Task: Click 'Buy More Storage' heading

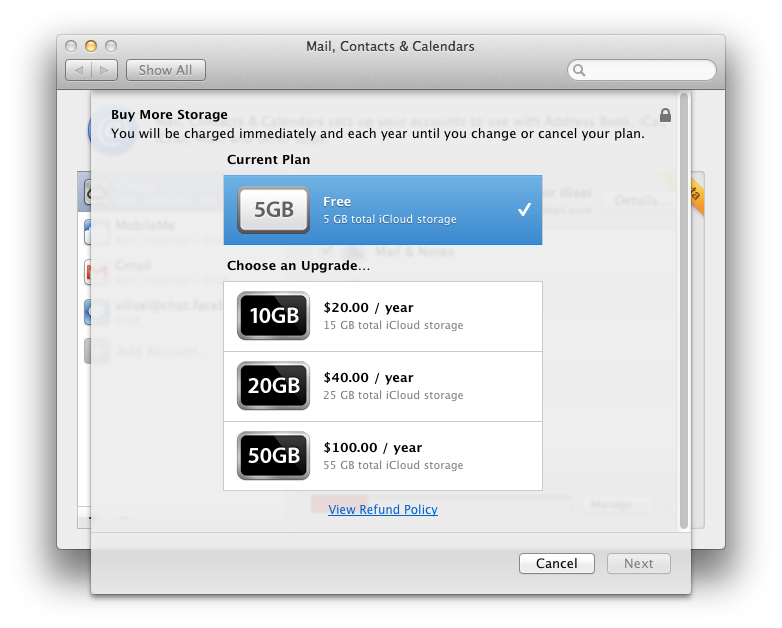Action: 169,115
